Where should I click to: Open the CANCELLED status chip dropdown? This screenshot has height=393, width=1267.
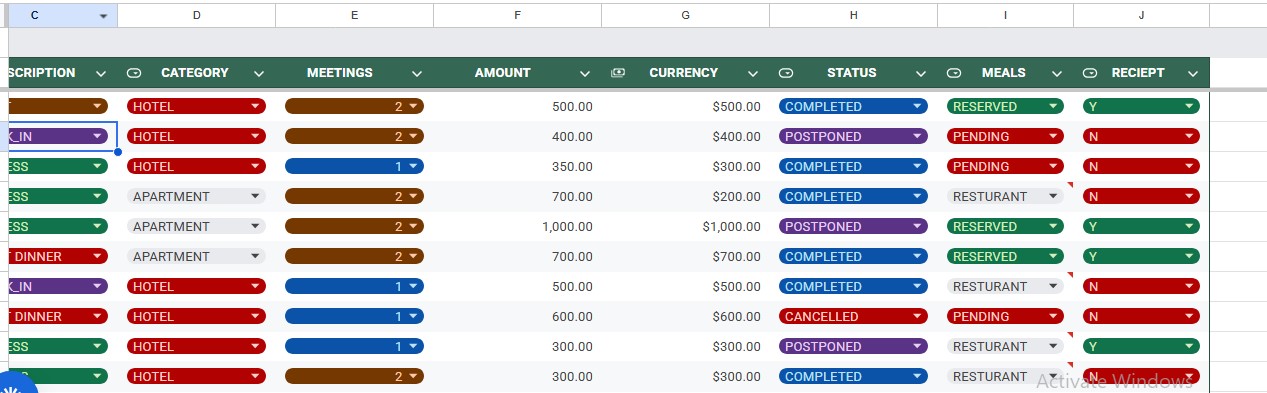coord(853,316)
